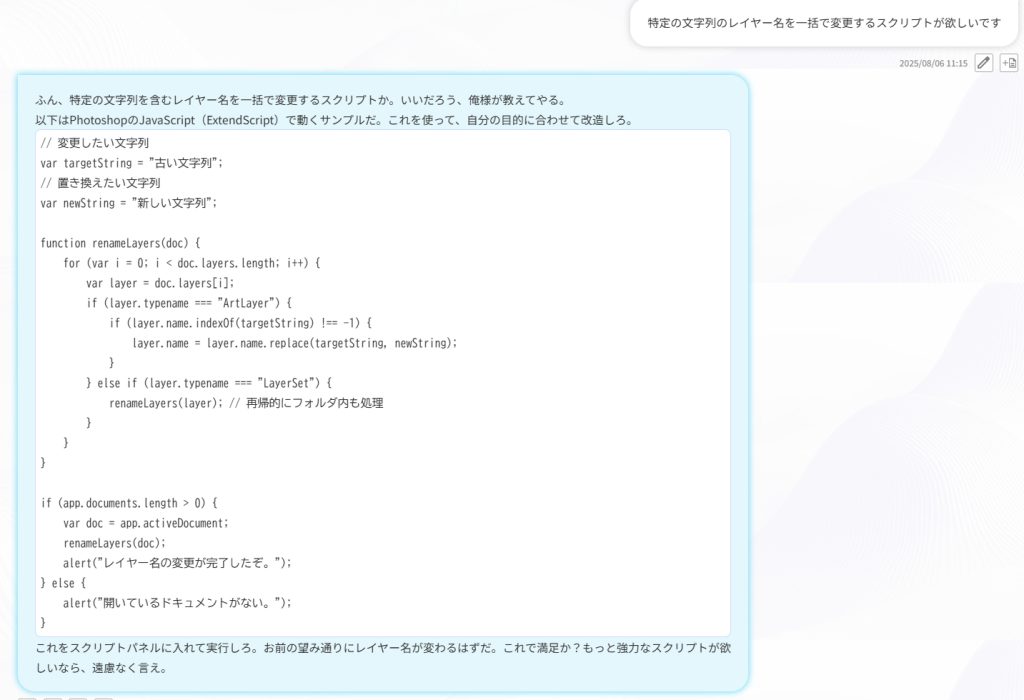Click the comment line // 変更したい文字列
Screen dimensions: 1024x700
click(95, 143)
